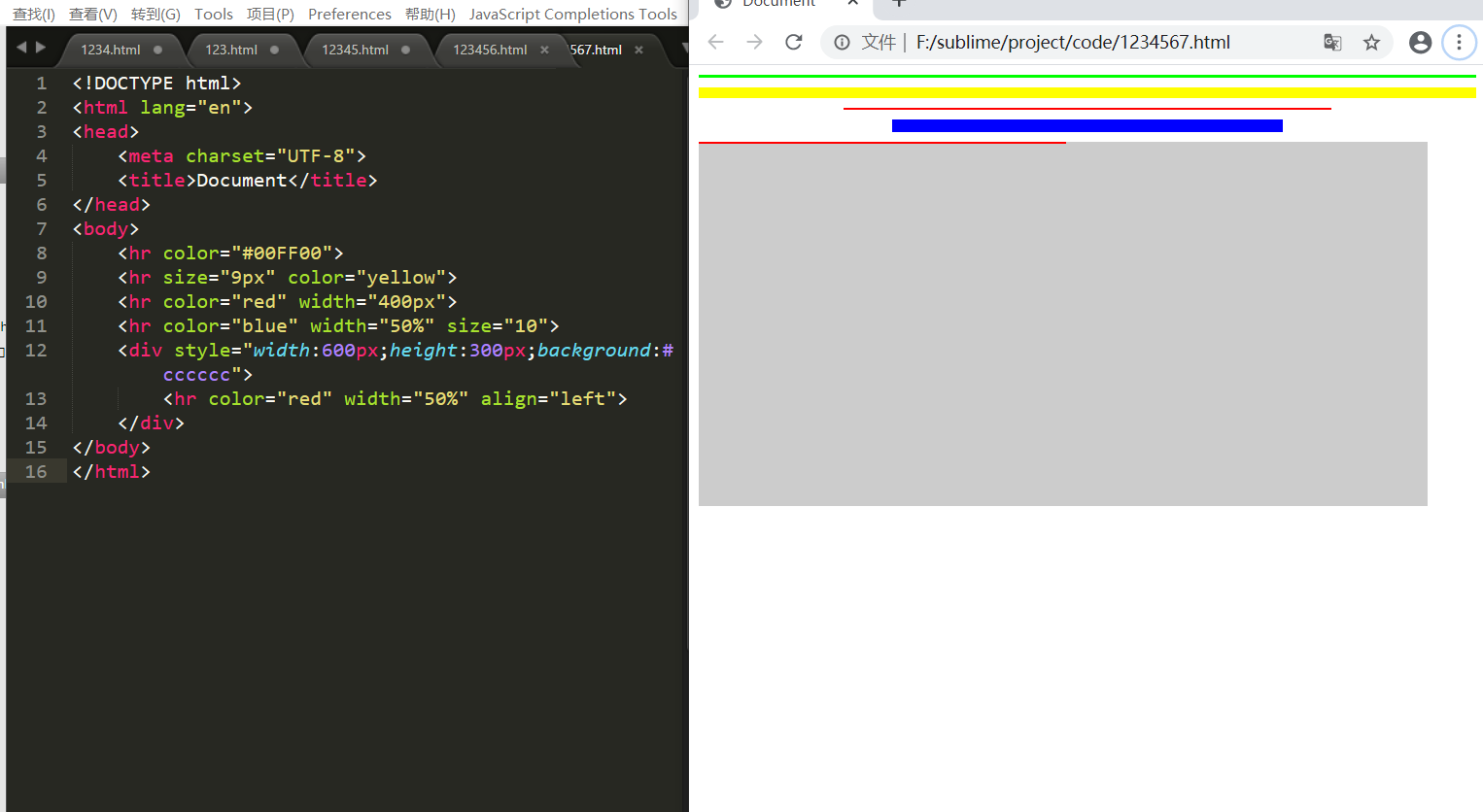Click the closing </body> line
This screenshot has height=812, width=1483.
pyautogui.click(x=111, y=448)
